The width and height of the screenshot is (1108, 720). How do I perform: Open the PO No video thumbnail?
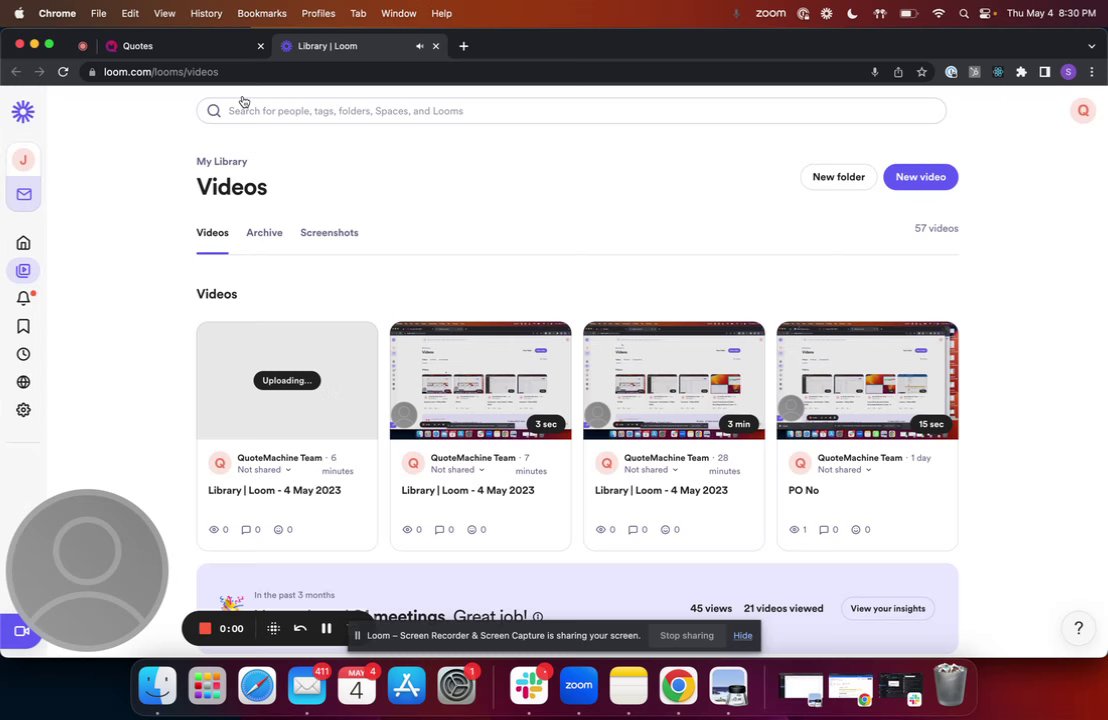pos(867,381)
